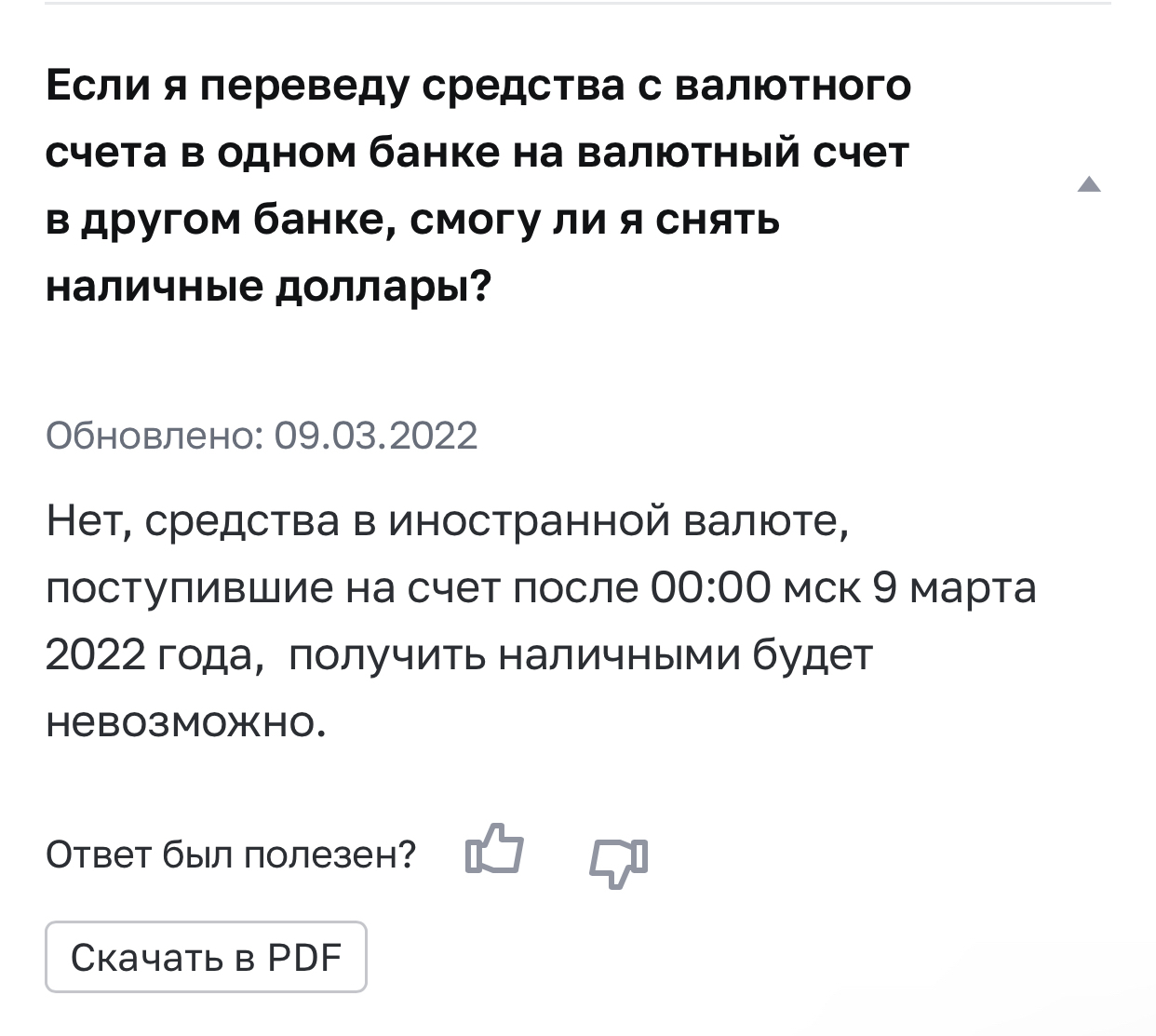The height and width of the screenshot is (1036, 1156).
Task: Click the date '09.03.2022' in the update note
Action: (x=376, y=436)
